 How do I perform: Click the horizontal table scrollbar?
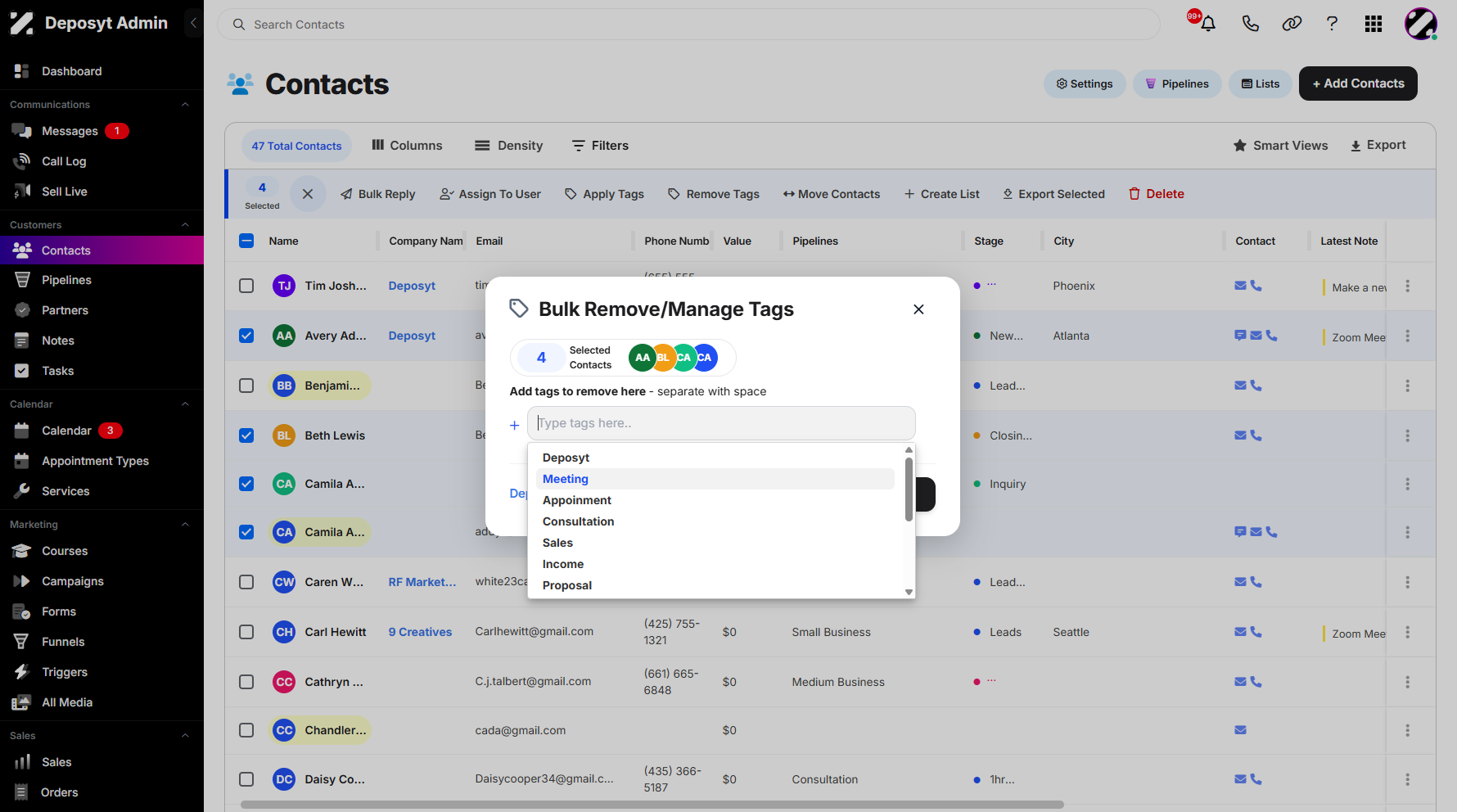(x=652, y=805)
